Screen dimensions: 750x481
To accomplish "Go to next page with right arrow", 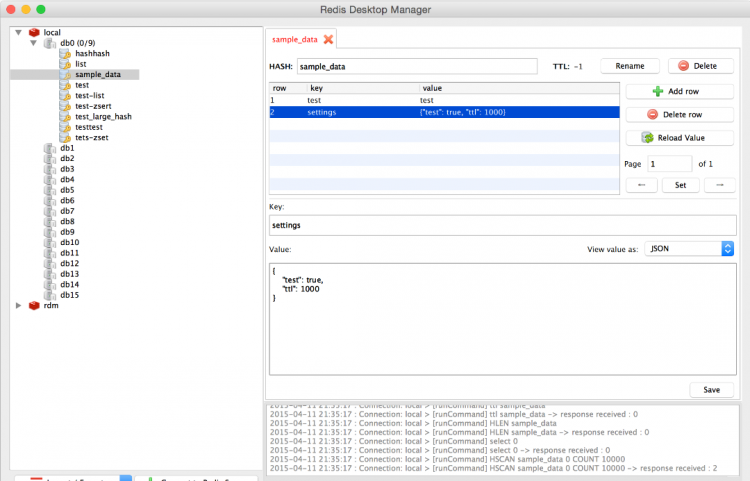I will (x=720, y=185).
